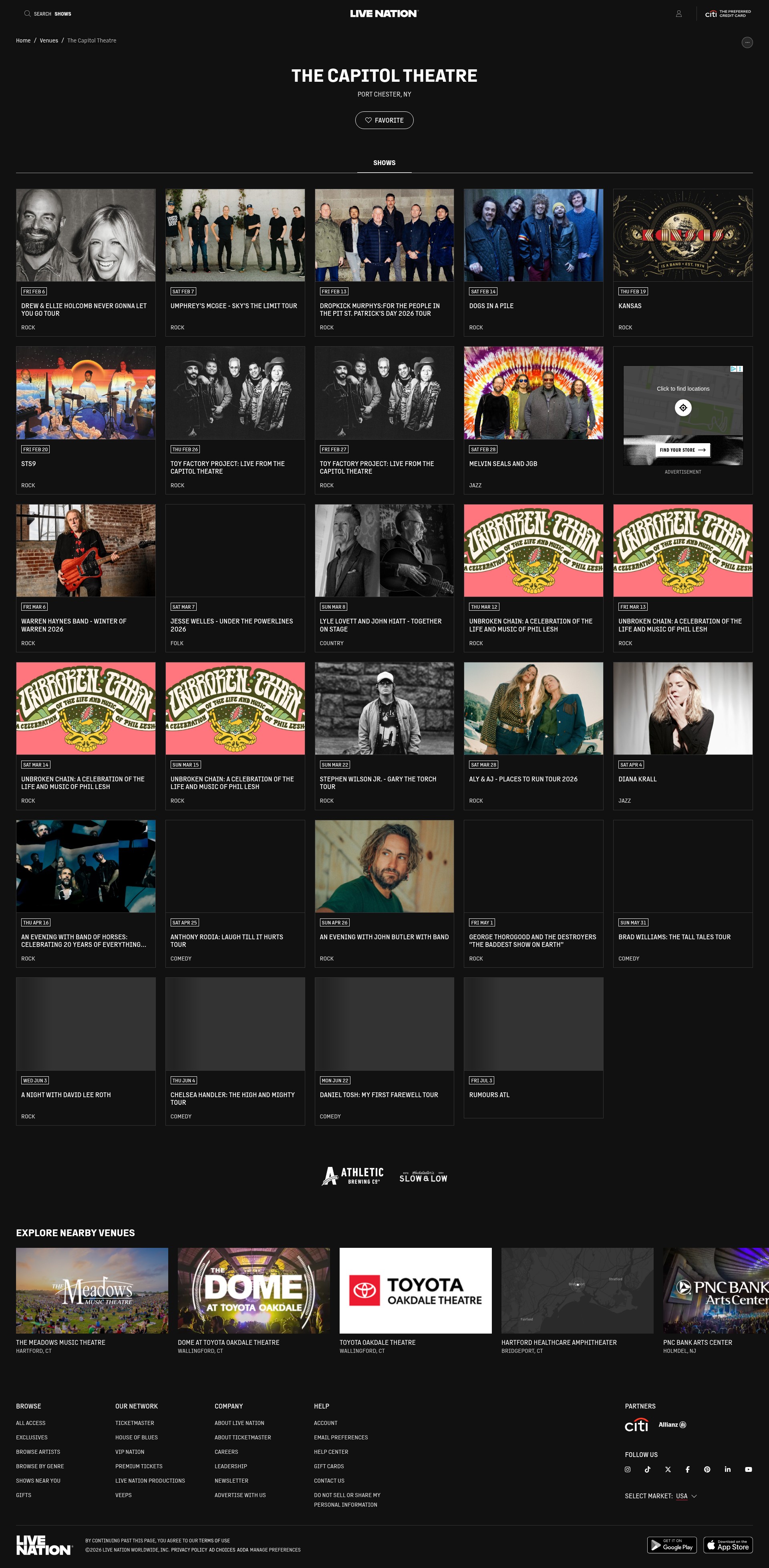Open Live Nation Facebook page
The height and width of the screenshot is (1568, 769).
(687, 1469)
